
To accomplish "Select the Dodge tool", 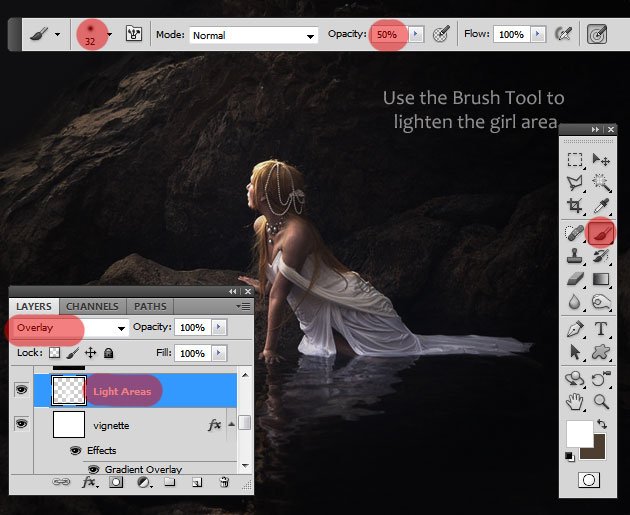I will (x=601, y=302).
